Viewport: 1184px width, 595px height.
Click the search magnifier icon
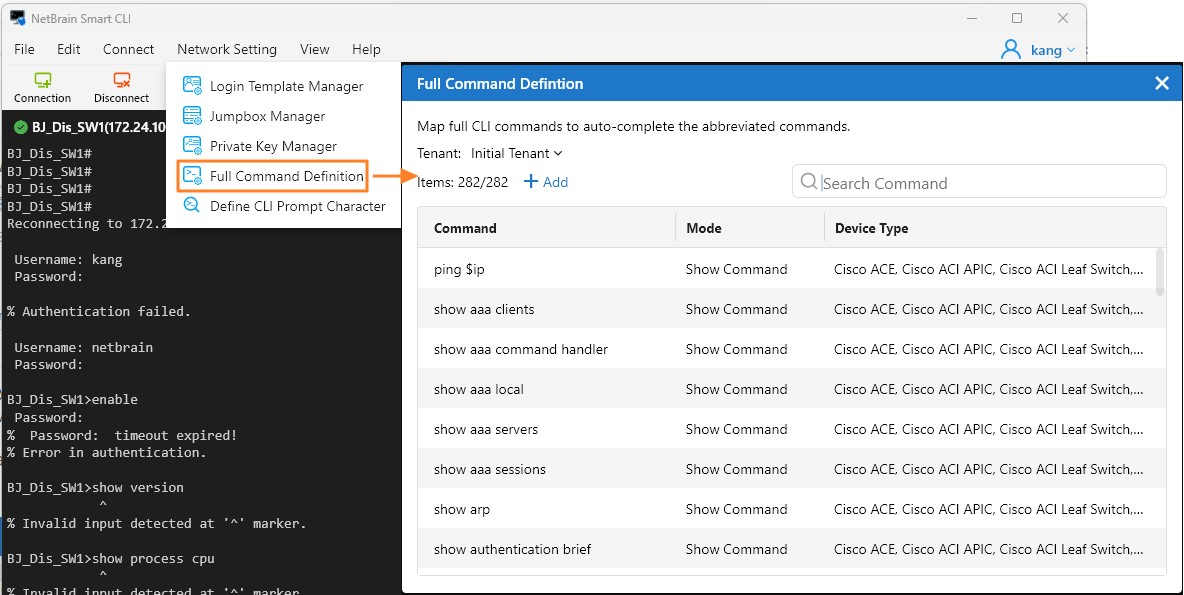coord(810,182)
